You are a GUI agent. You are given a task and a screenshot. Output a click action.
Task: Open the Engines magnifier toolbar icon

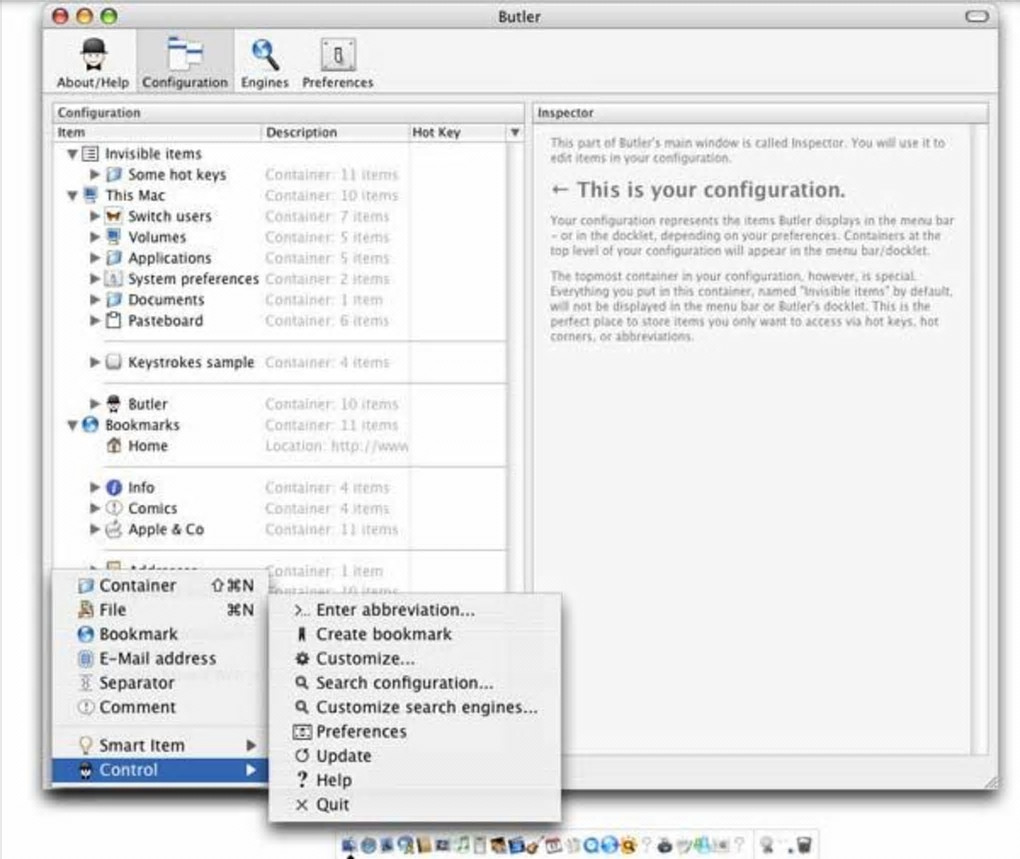tap(264, 62)
